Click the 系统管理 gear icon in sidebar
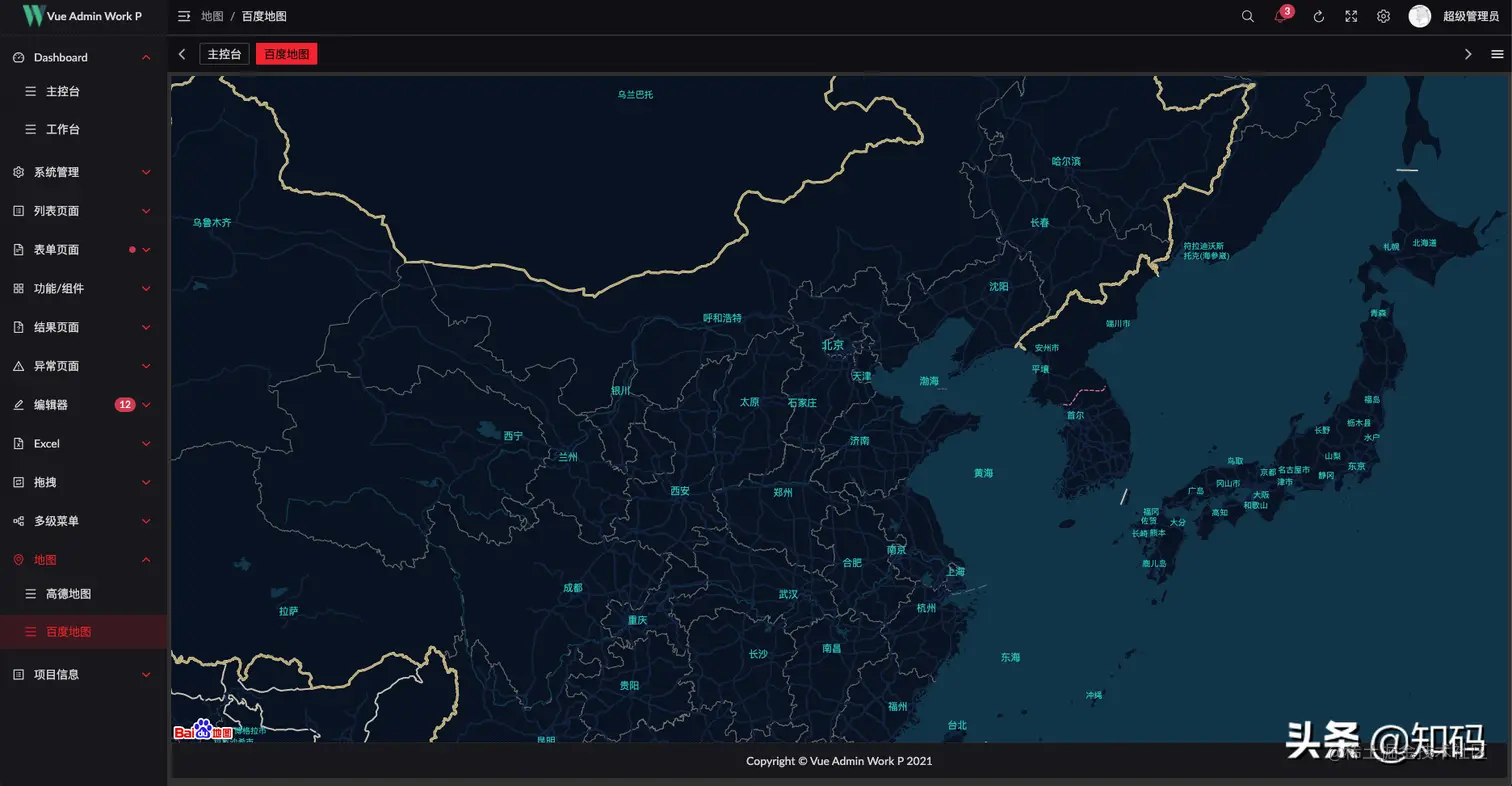The width and height of the screenshot is (1512, 786). [x=18, y=172]
